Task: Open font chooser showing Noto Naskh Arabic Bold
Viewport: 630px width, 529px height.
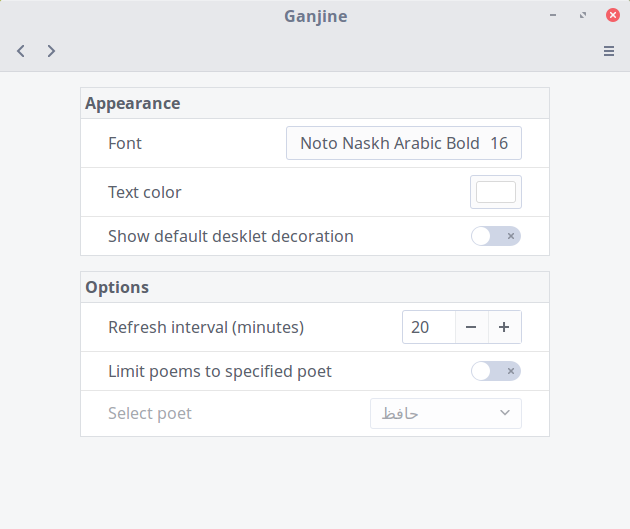Action: point(403,143)
